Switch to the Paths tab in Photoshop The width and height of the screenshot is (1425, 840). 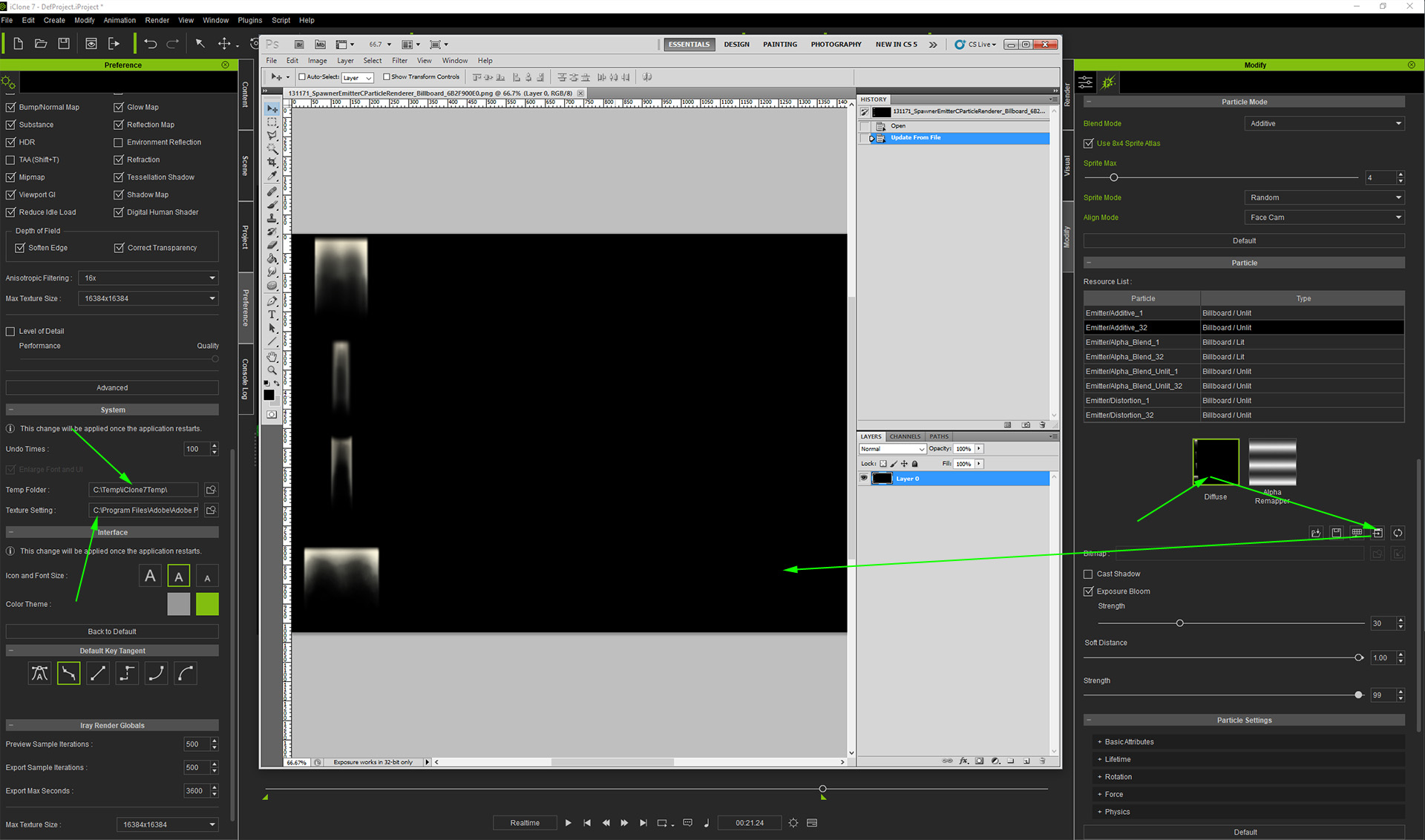(939, 436)
